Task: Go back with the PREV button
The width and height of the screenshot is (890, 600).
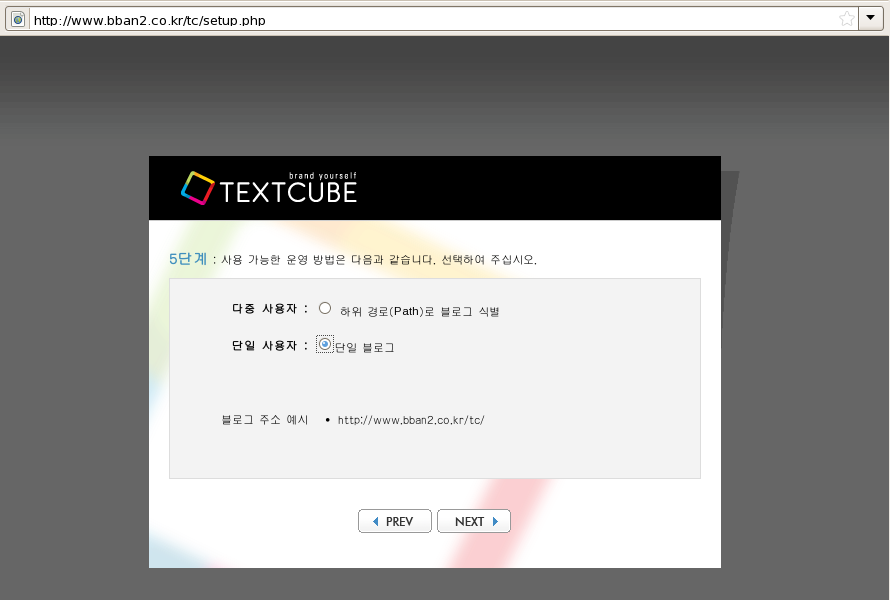Action: click(x=394, y=521)
